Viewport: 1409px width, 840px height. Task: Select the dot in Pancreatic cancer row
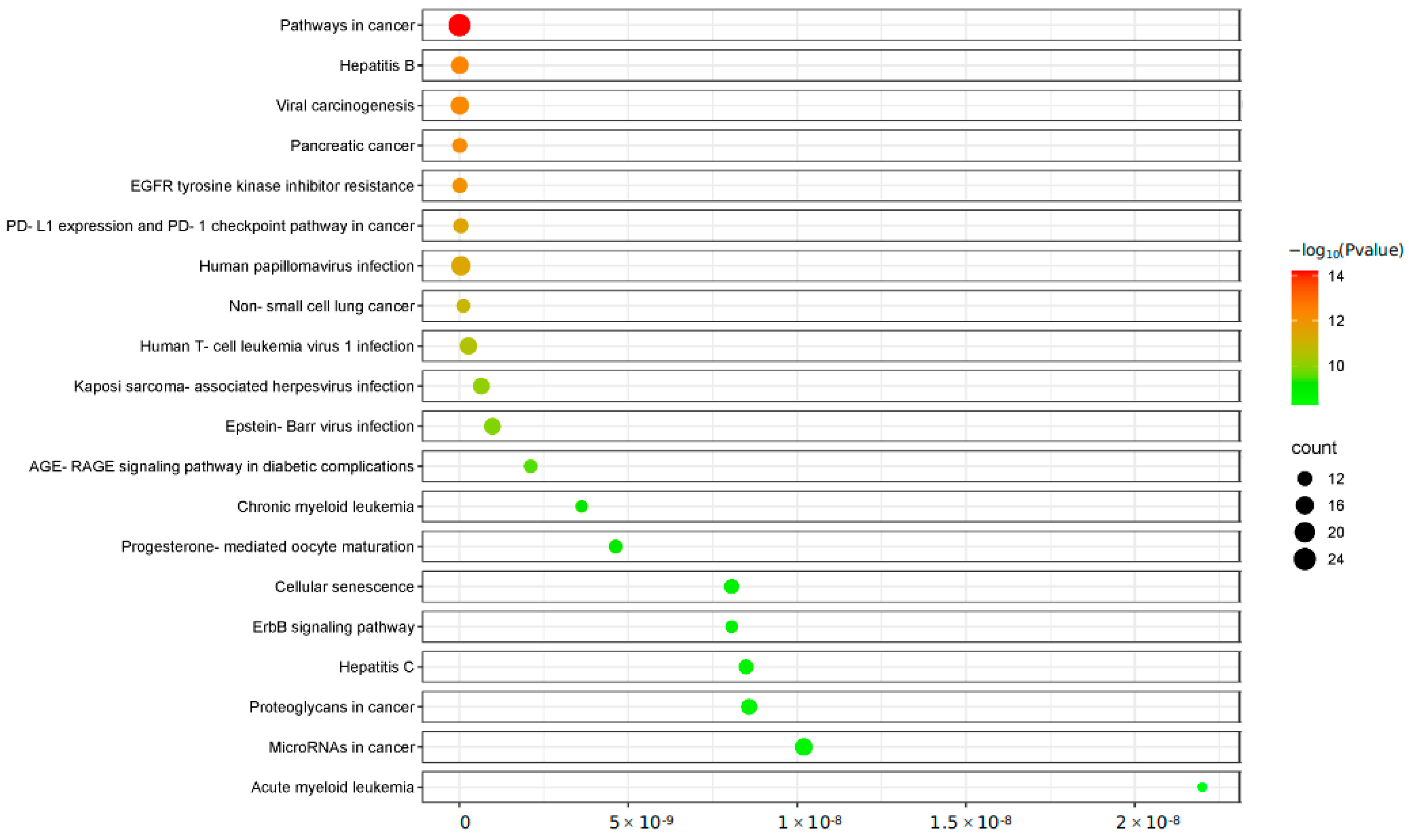pyautogui.click(x=459, y=146)
